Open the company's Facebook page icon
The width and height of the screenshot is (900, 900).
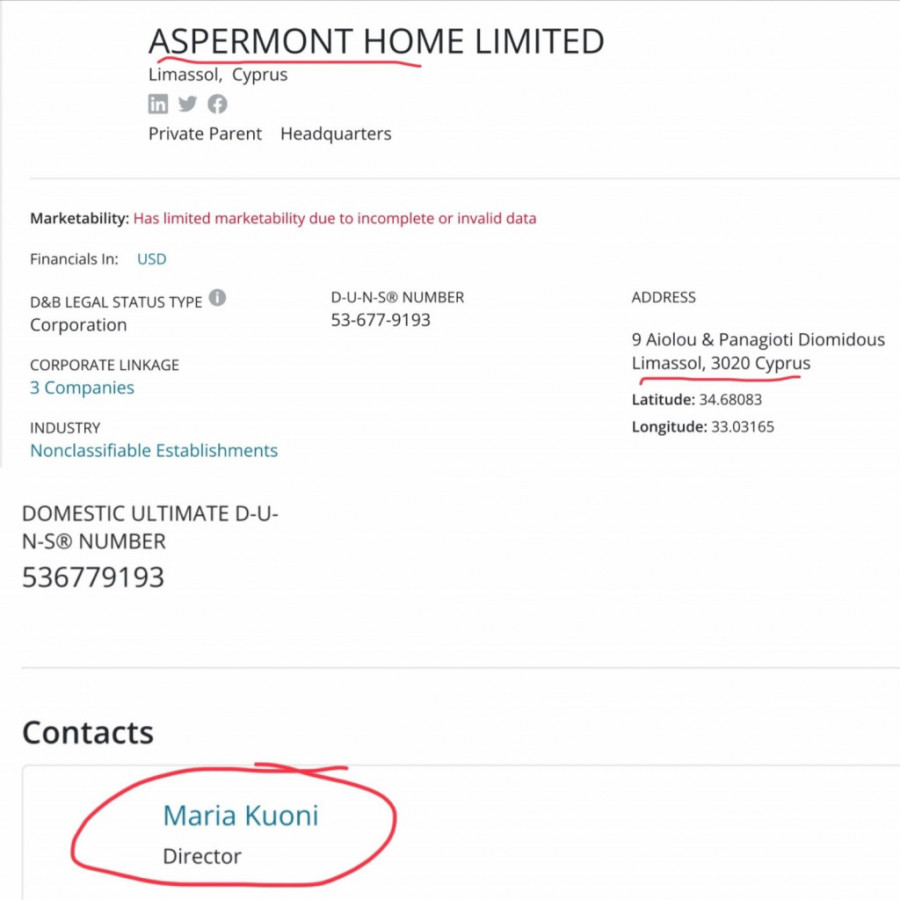click(217, 104)
